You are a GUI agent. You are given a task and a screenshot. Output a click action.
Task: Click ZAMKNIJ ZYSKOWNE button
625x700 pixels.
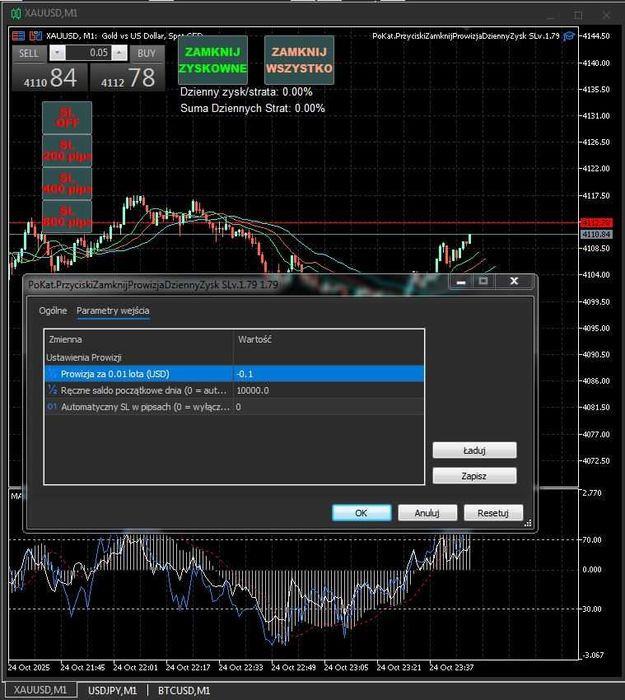[213, 60]
